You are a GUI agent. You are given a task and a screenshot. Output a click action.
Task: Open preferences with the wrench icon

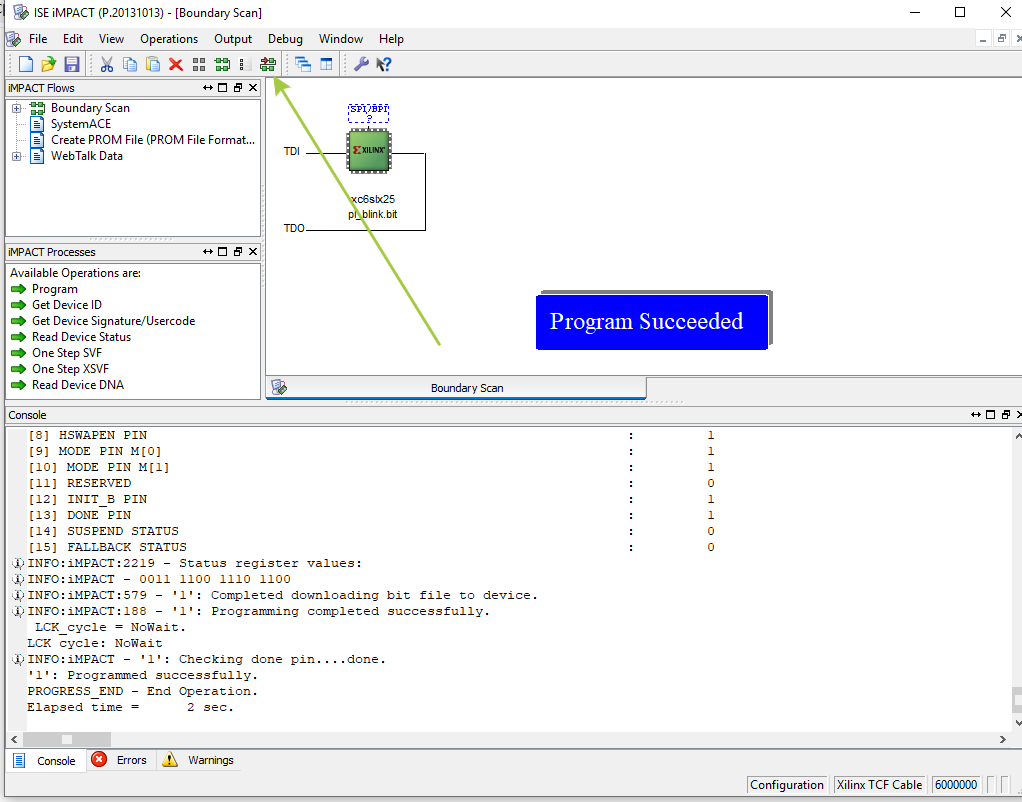pos(360,64)
